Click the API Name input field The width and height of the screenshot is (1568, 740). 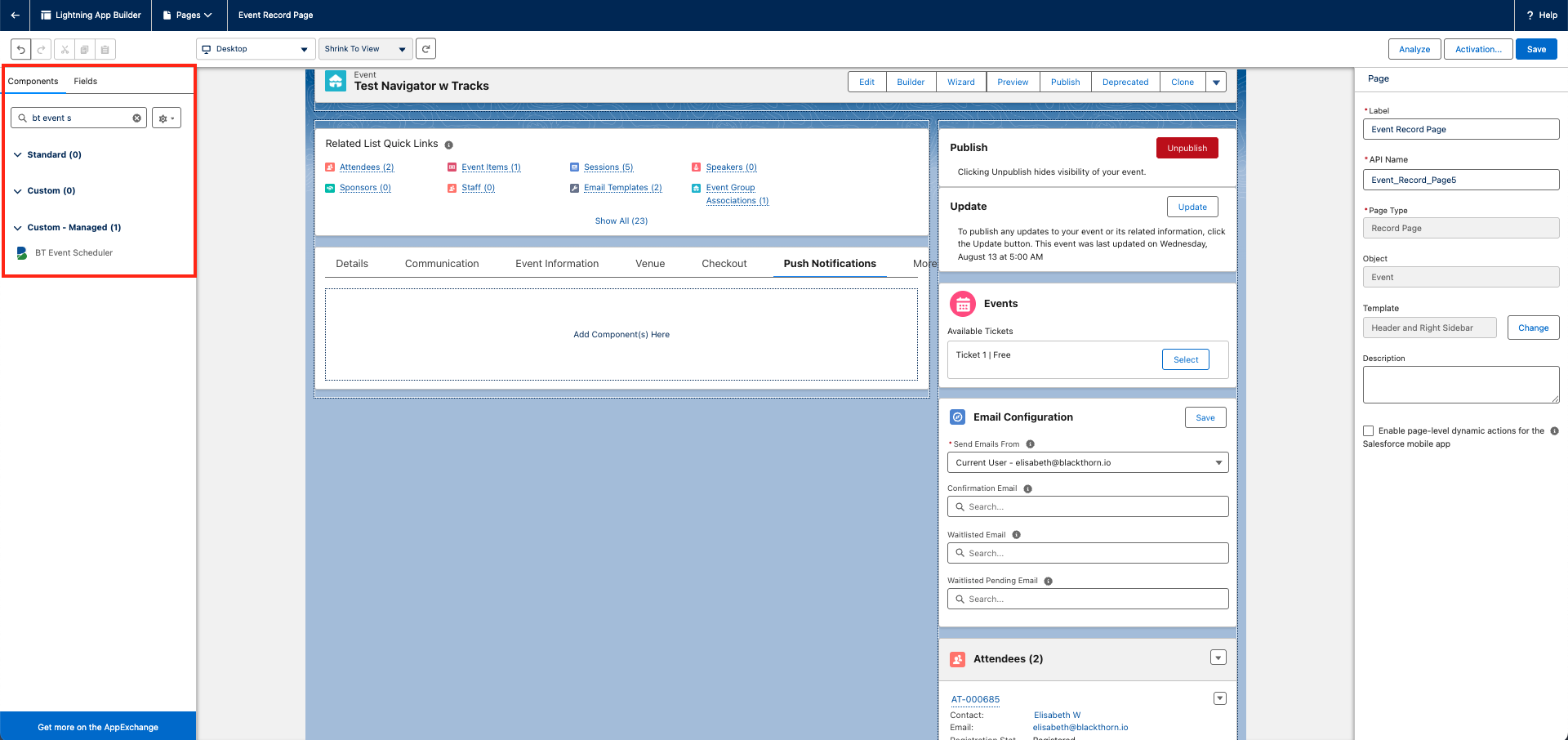pyautogui.click(x=1461, y=180)
